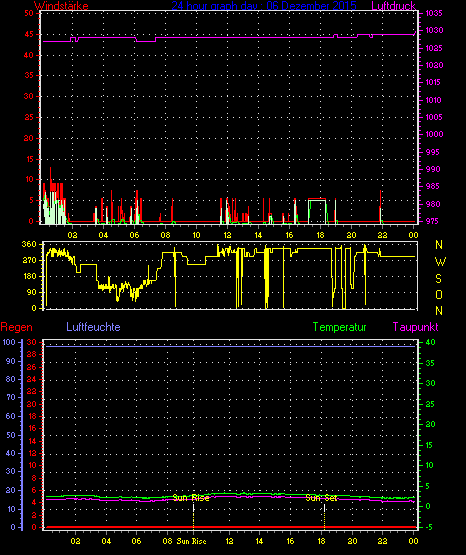466x555 pixels.
Task: Select the 270 wind direction axis value
Action: tap(29, 261)
